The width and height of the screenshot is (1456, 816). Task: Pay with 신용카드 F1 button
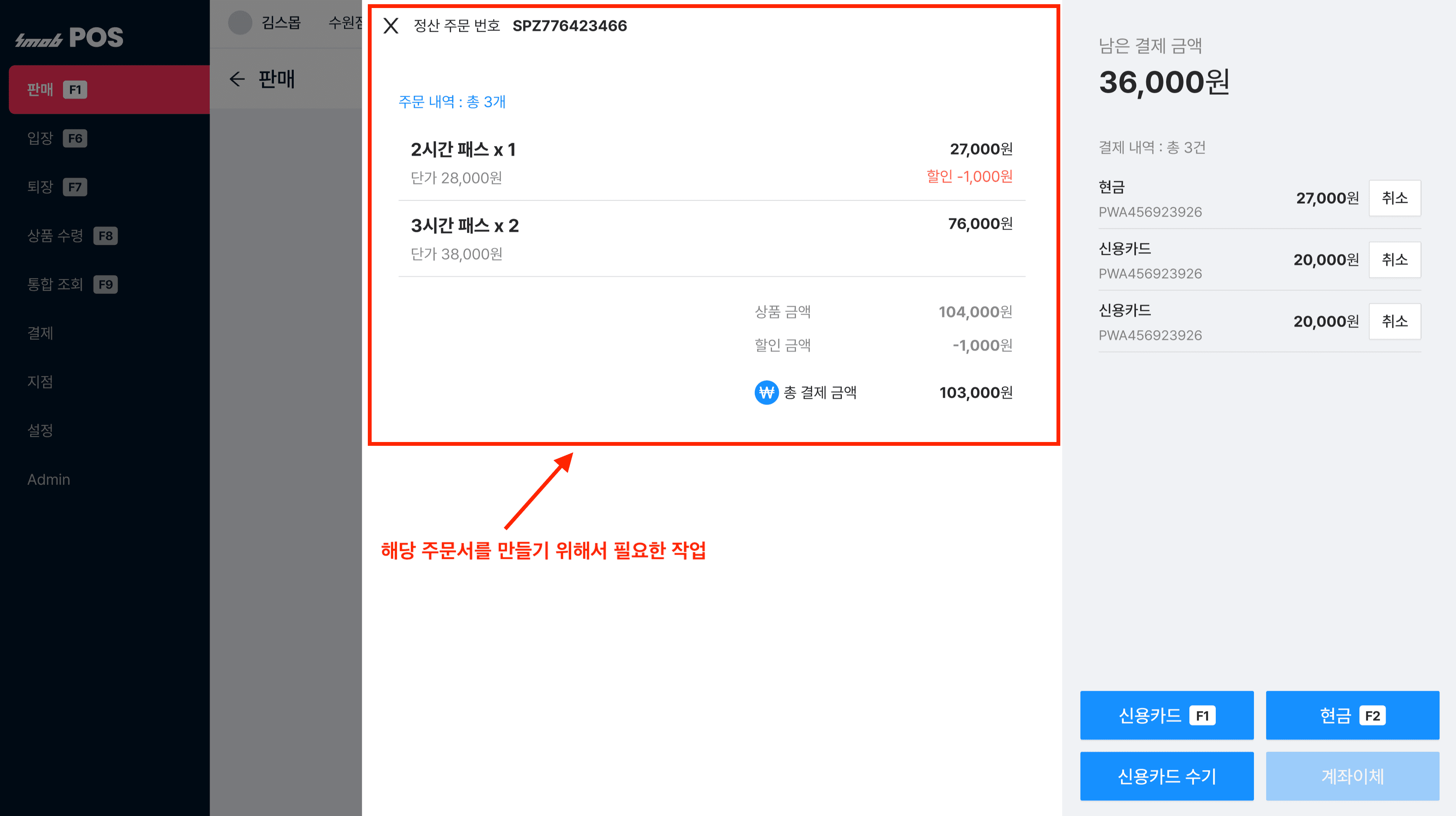[x=1166, y=716]
